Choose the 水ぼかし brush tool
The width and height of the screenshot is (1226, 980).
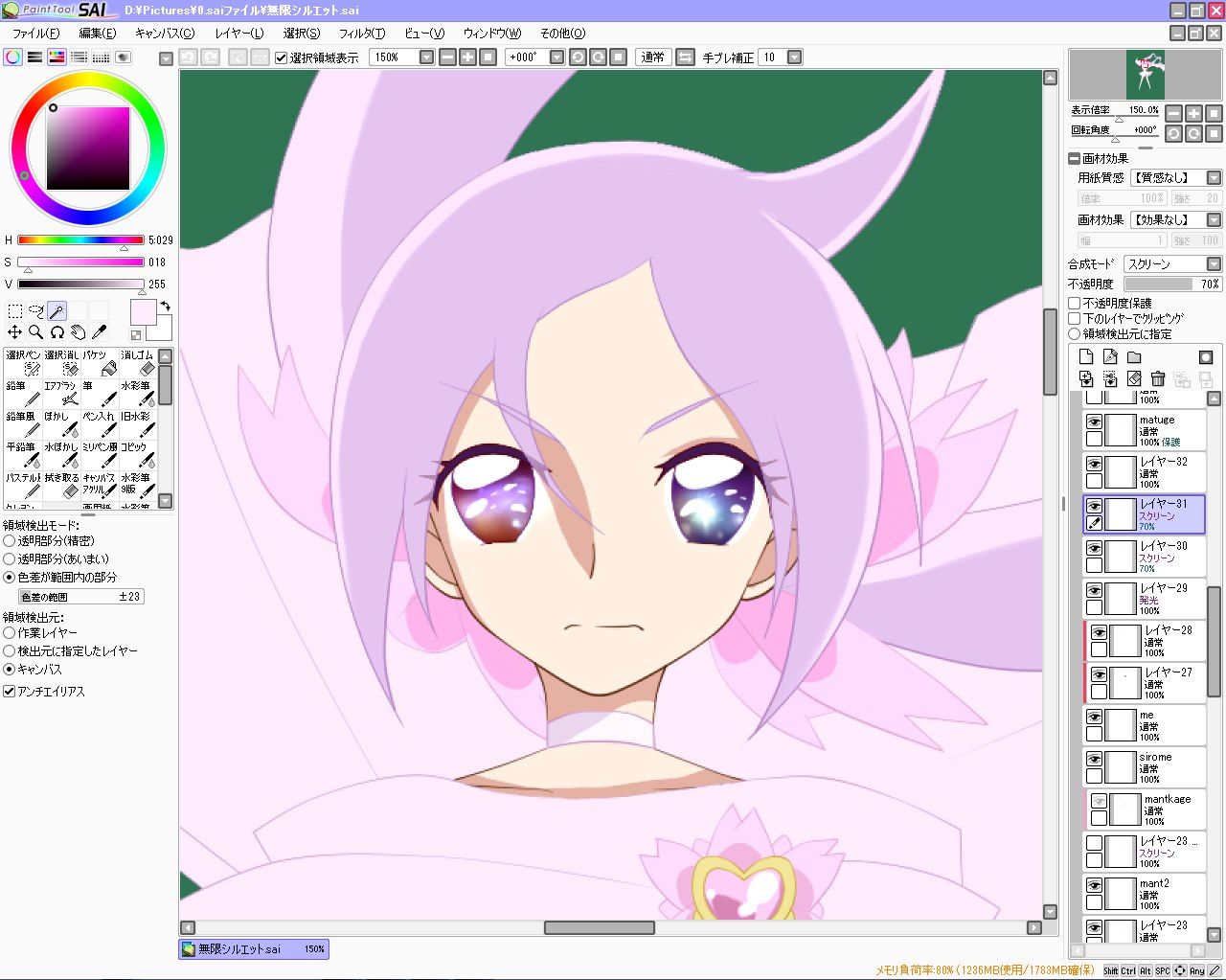click(61, 455)
